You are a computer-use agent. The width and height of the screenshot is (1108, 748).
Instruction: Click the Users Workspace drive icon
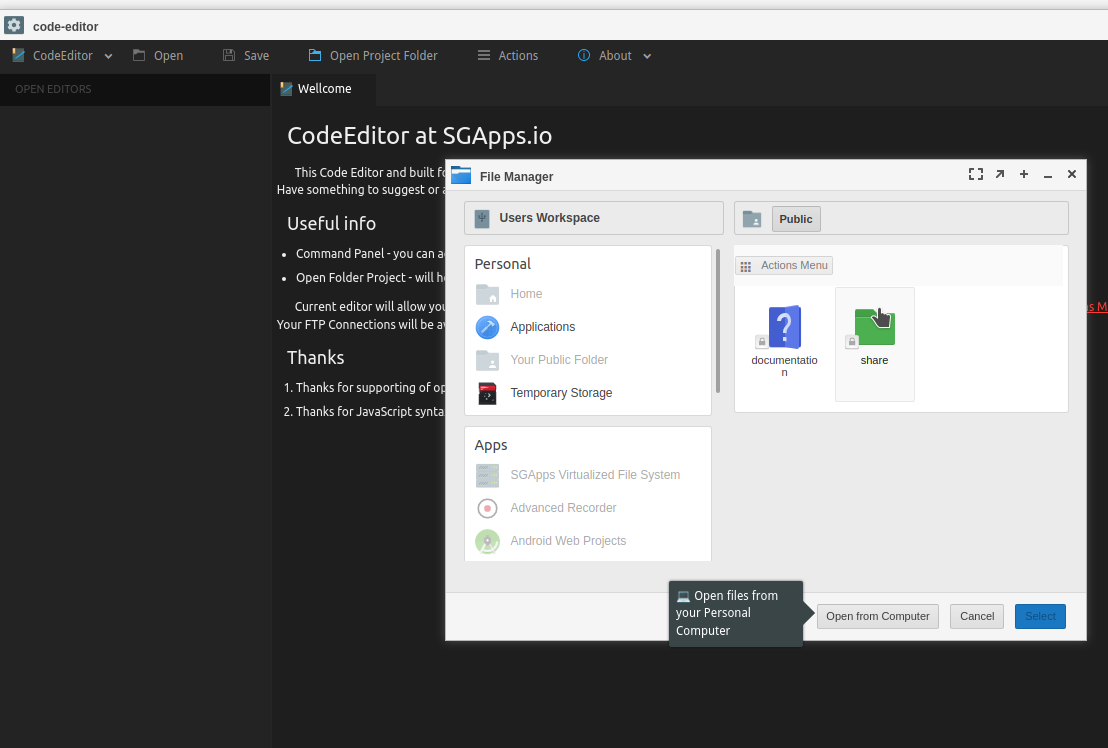(x=482, y=218)
